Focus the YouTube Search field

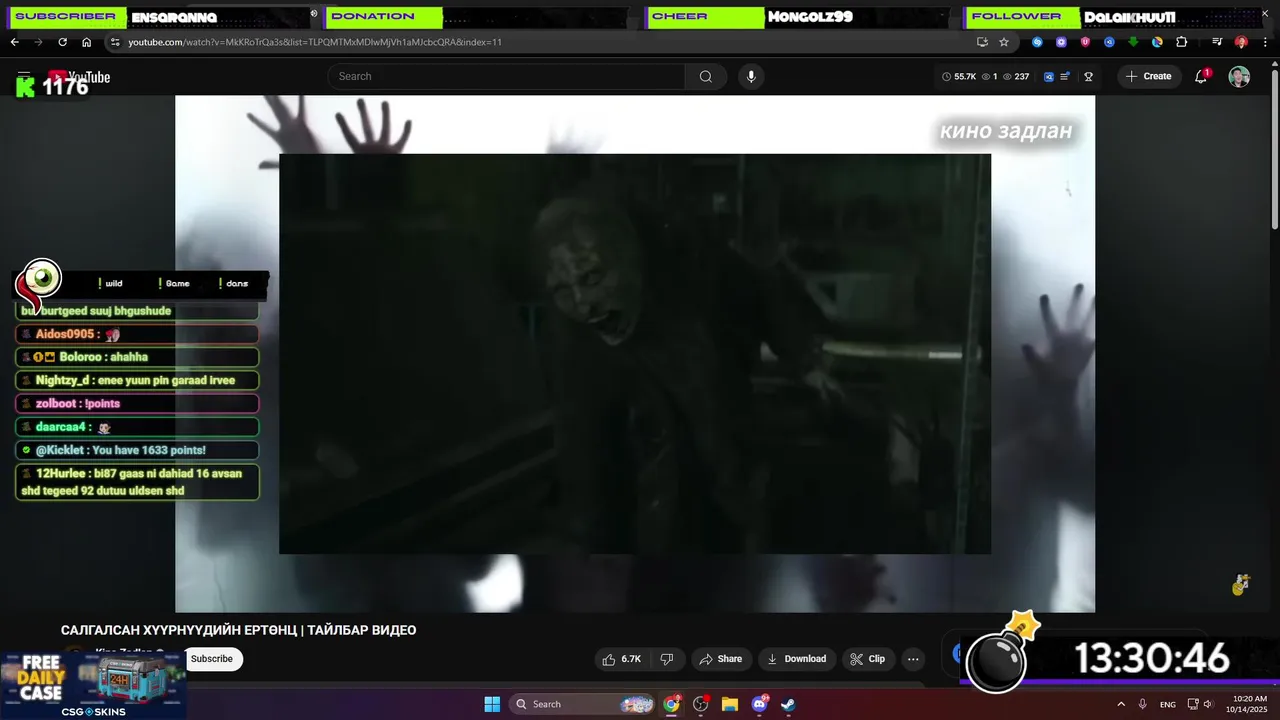coord(508,76)
